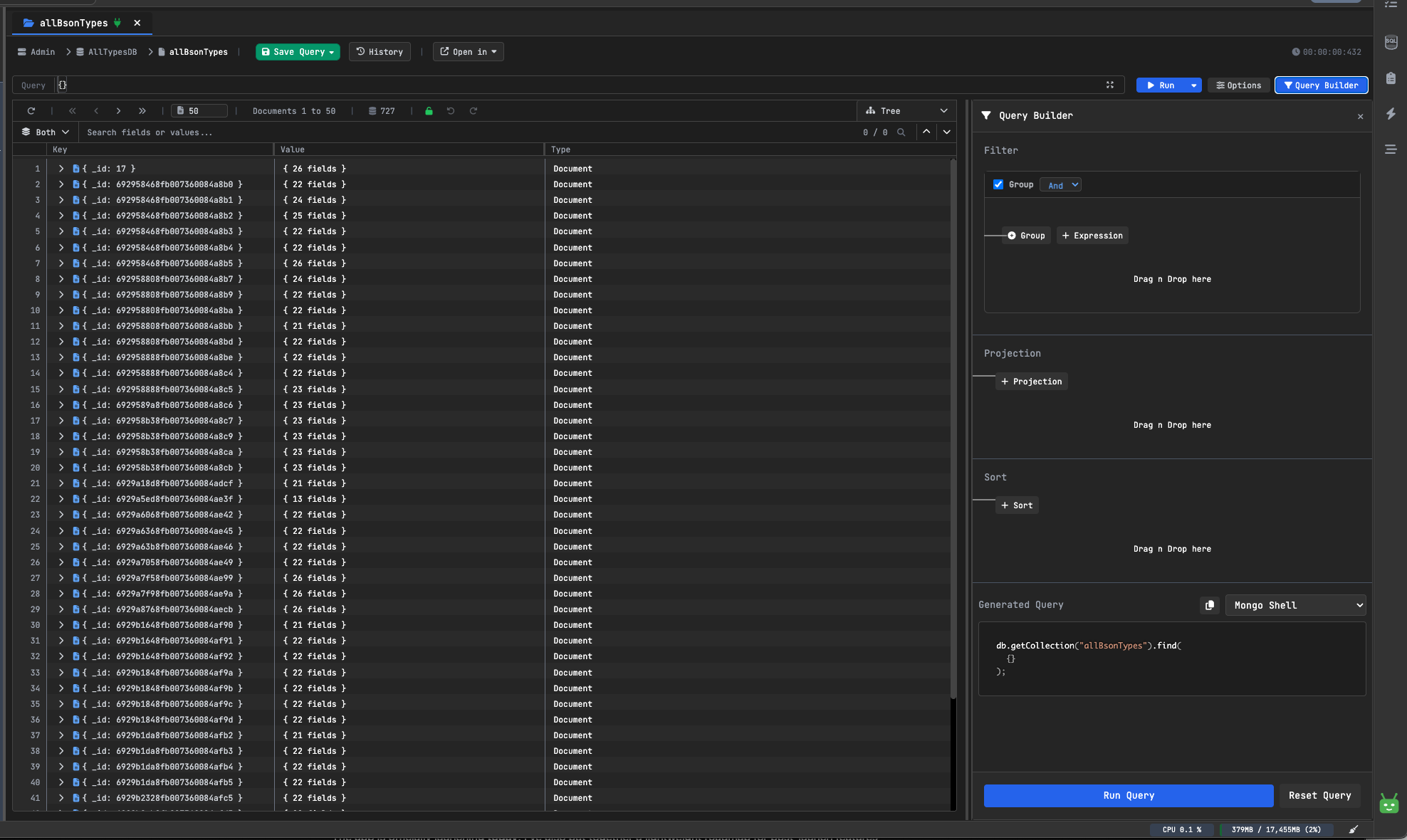
Task: Uncheck the Group filter checkbox
Action: coord(998,184)
